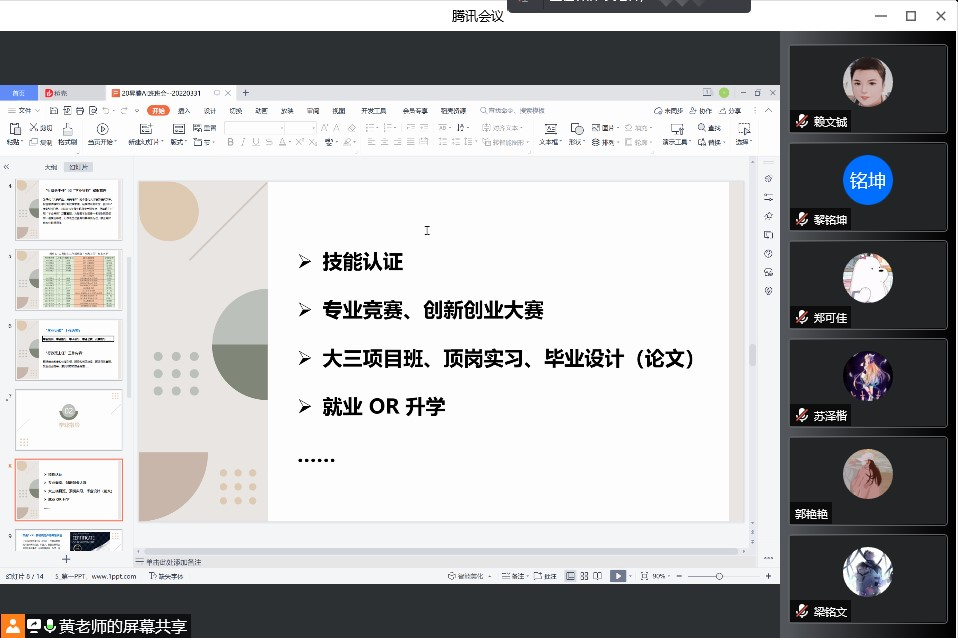Open the Shapes (形状) tool
The height and width of the screenshot is (638, 958).
click(x=578, y=129)
